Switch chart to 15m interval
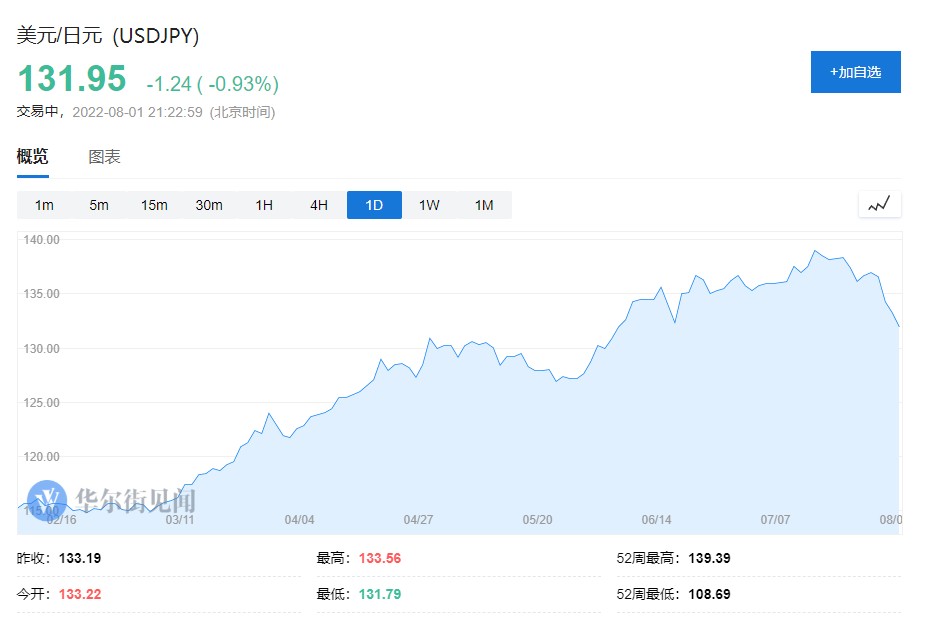 (x=154, y=205)
